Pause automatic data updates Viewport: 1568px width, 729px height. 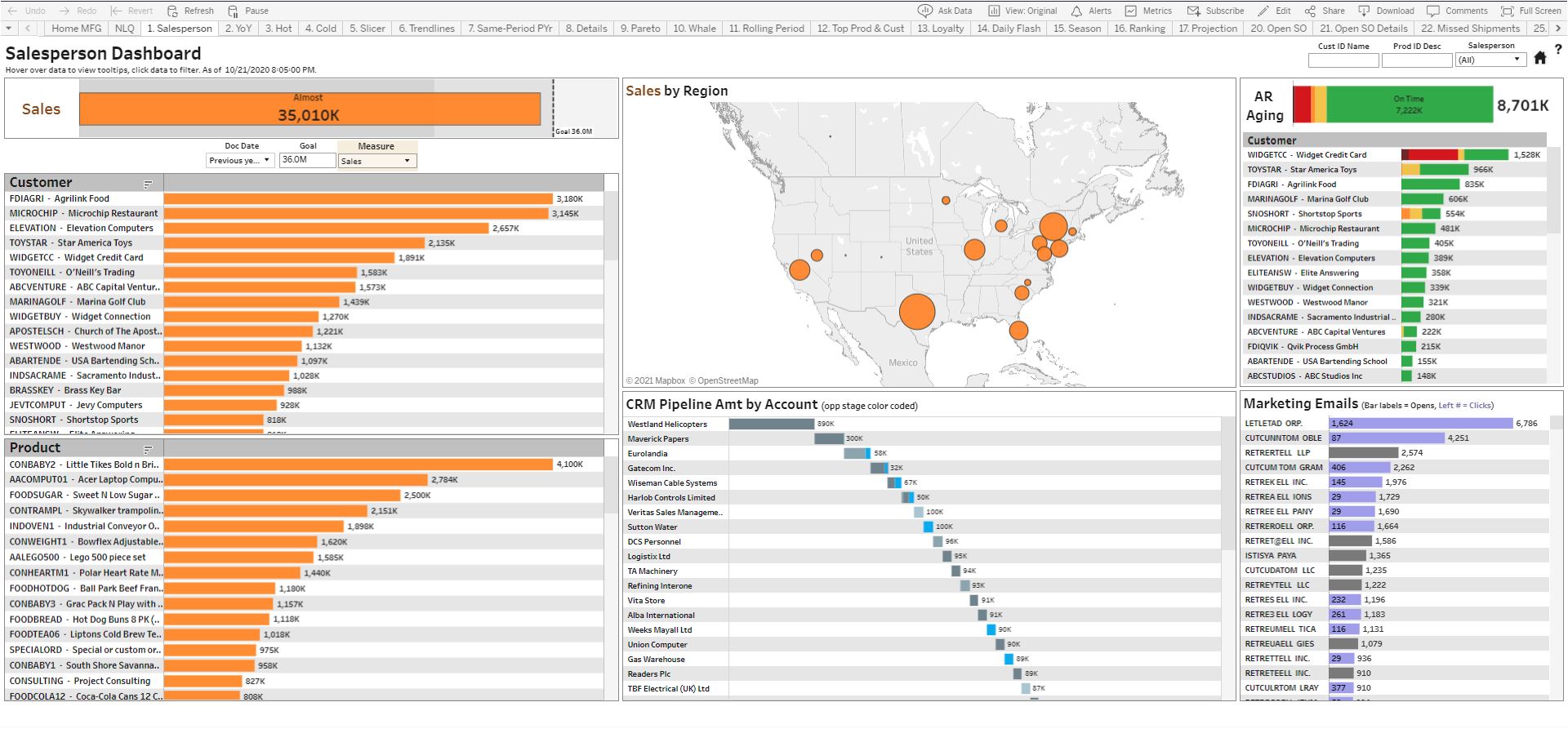(247, 11)
